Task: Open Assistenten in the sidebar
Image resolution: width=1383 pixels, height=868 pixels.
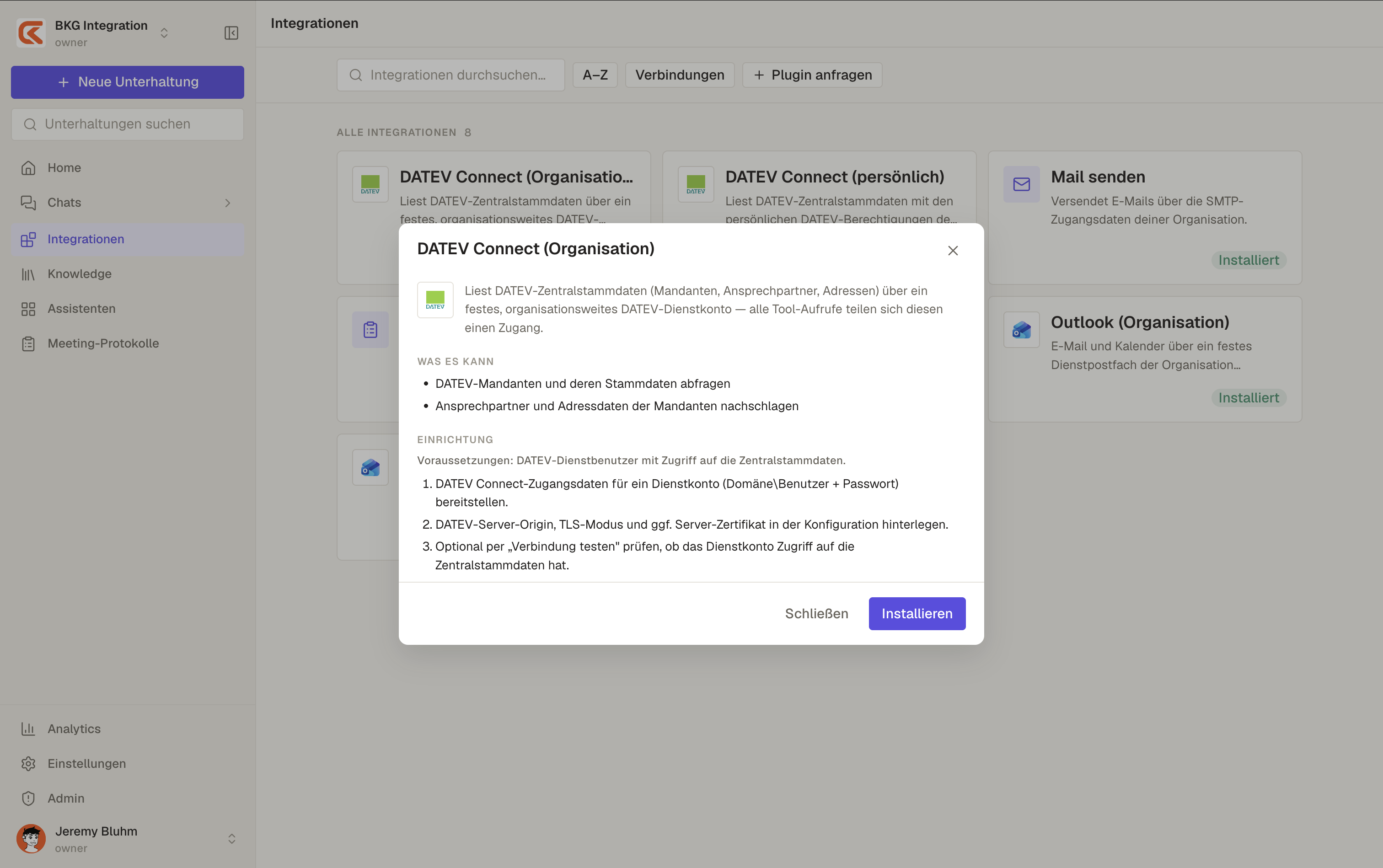Action: coord(128,309)
